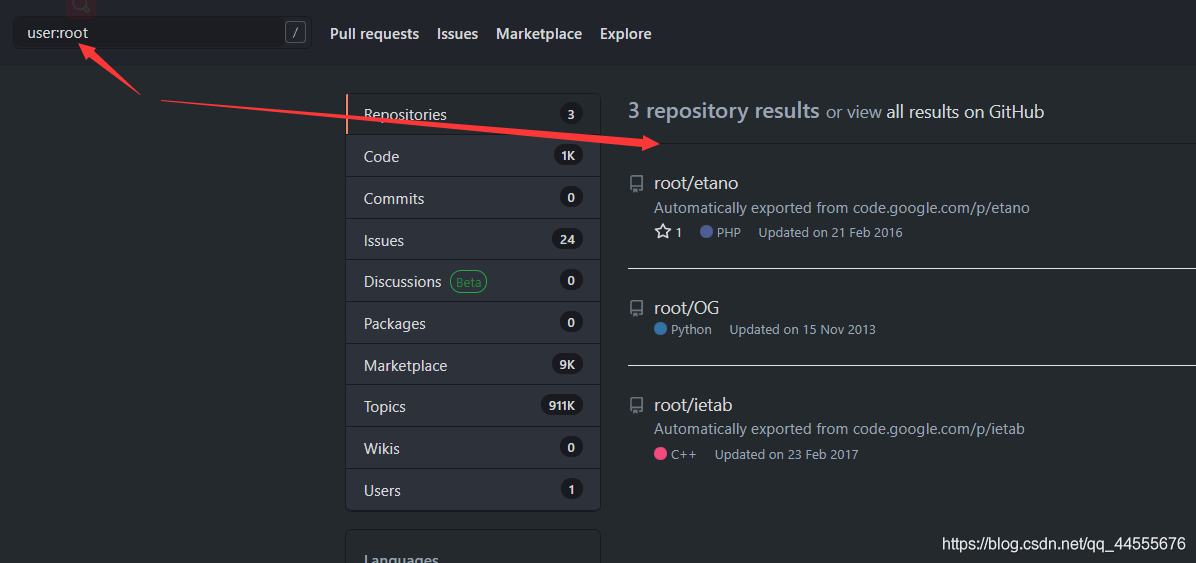
Task: Click the PHP language label under root/etano
Action: (x=728, y=233)
